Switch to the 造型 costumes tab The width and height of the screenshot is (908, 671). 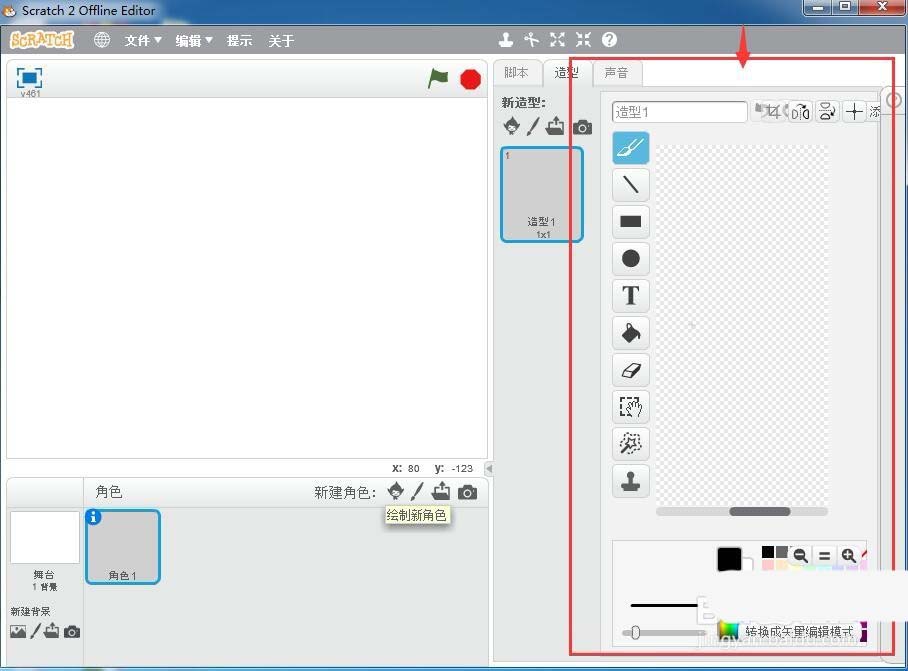[566, 73]
